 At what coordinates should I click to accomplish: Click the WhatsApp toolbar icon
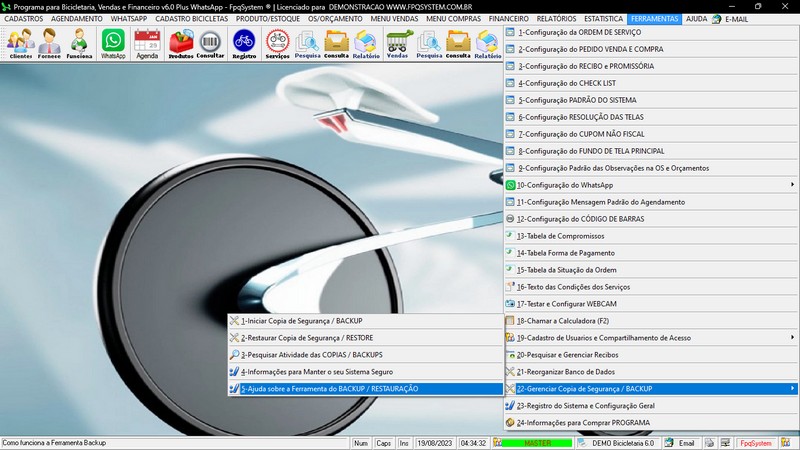(x=114, y=44)
